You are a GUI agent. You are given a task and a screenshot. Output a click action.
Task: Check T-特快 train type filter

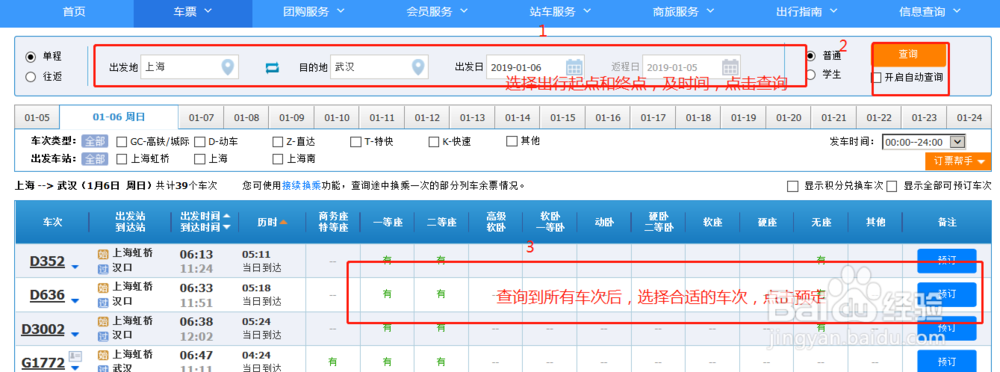click(x=355, y=142)
